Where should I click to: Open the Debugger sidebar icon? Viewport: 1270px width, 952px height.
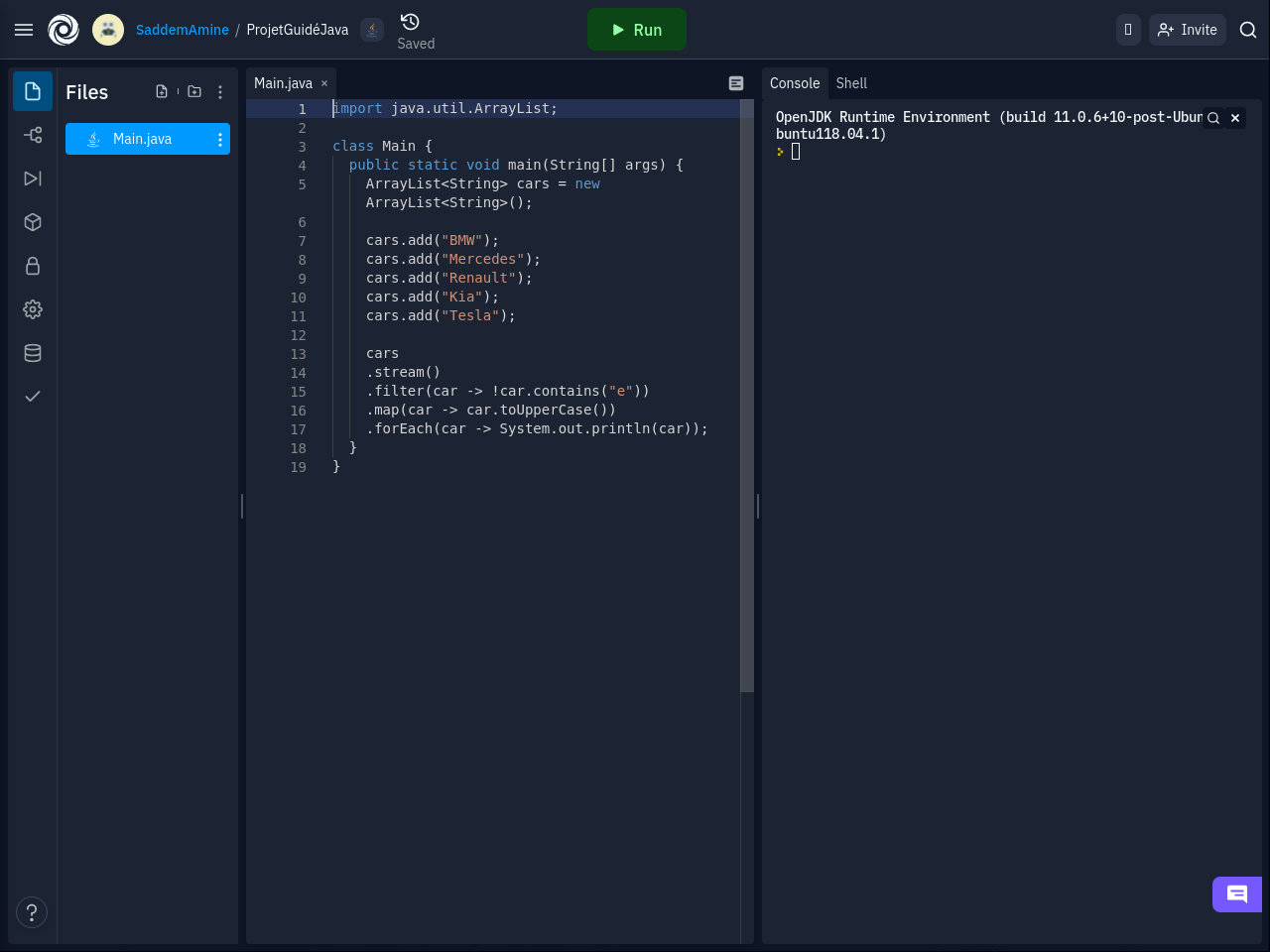pos(33,178)
